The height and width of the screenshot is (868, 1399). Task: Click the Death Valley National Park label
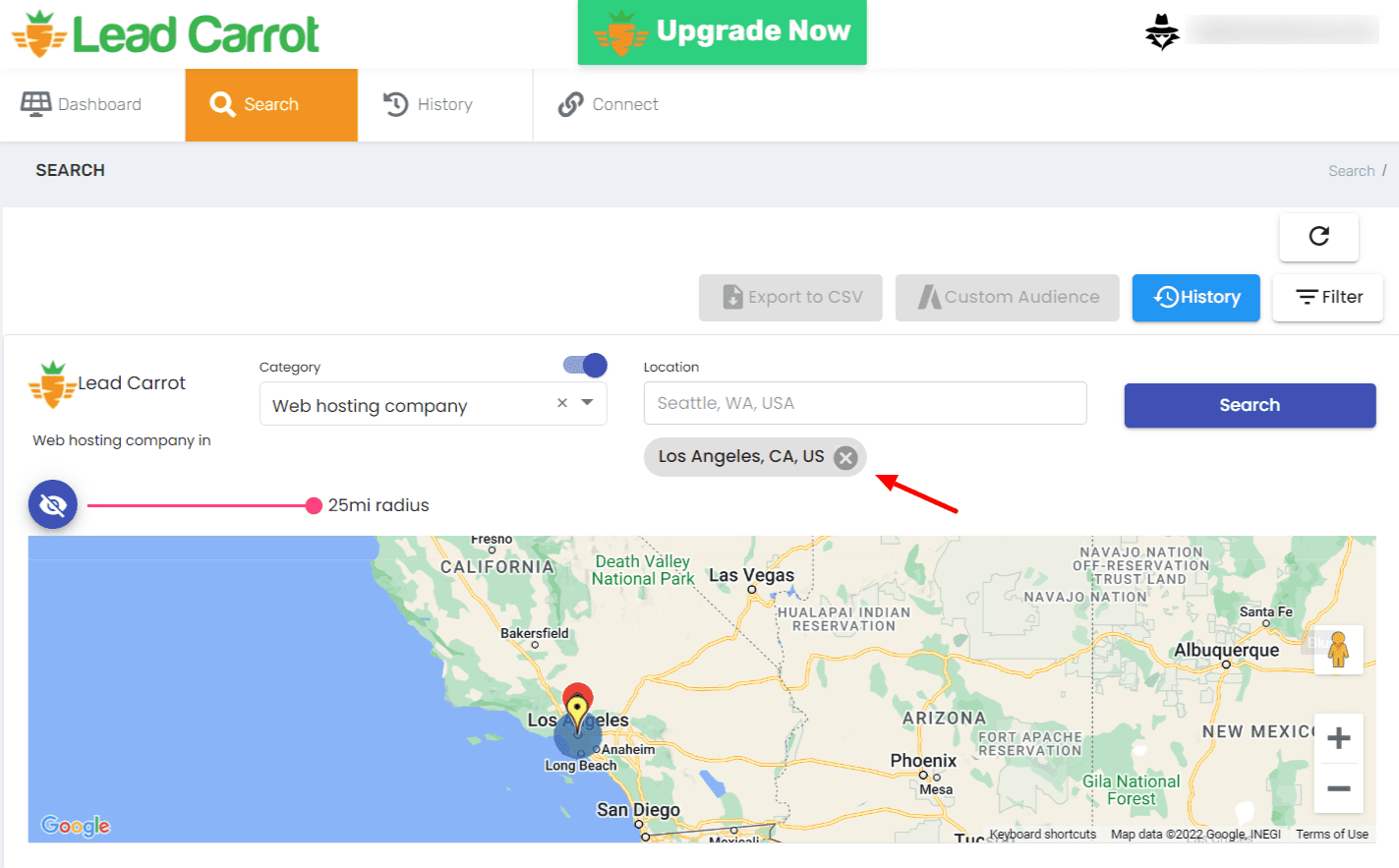click(643, 570)
